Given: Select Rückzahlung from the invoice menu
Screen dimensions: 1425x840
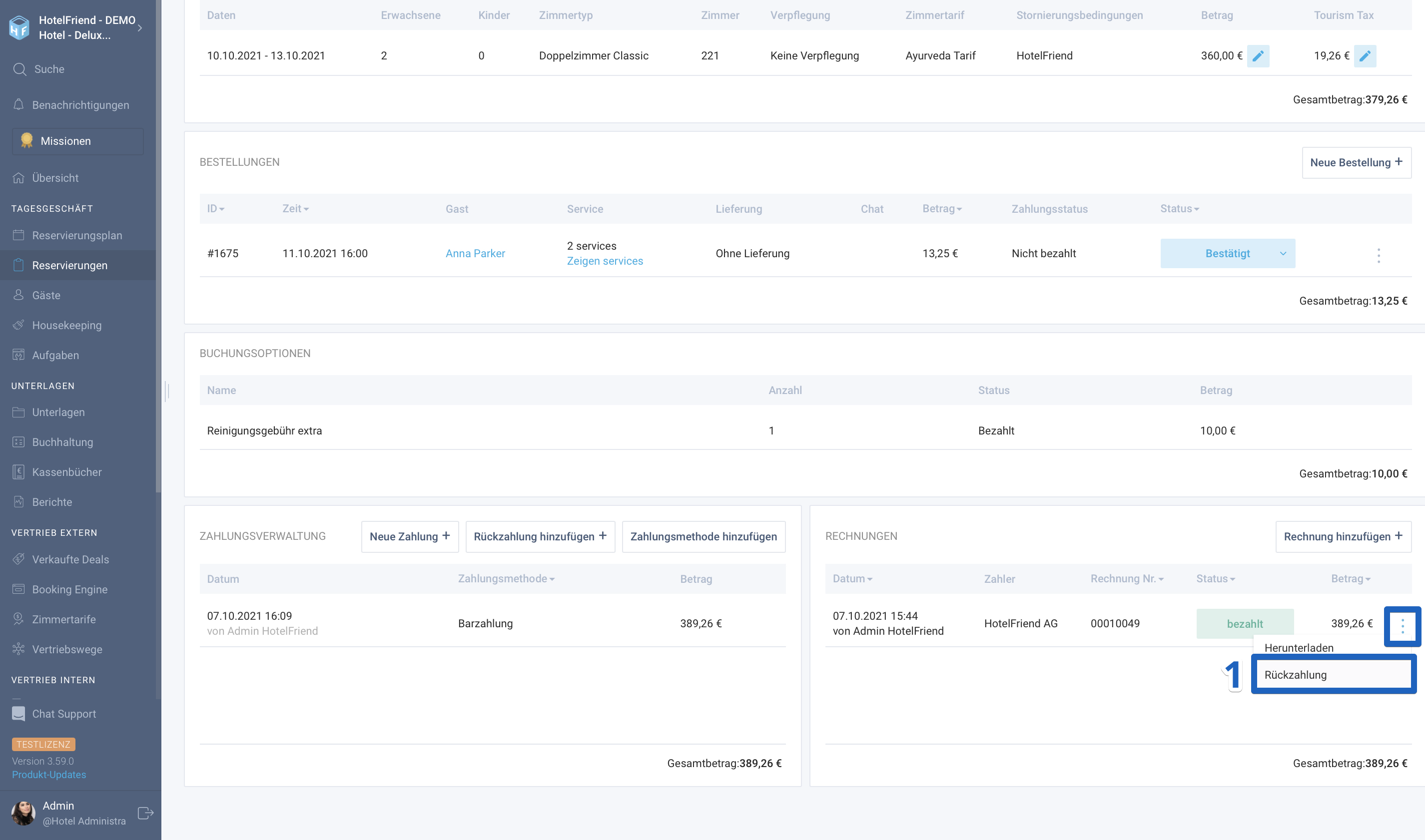Looking at the screenshot, I should pyautogui.click(x=1333, y=674).
